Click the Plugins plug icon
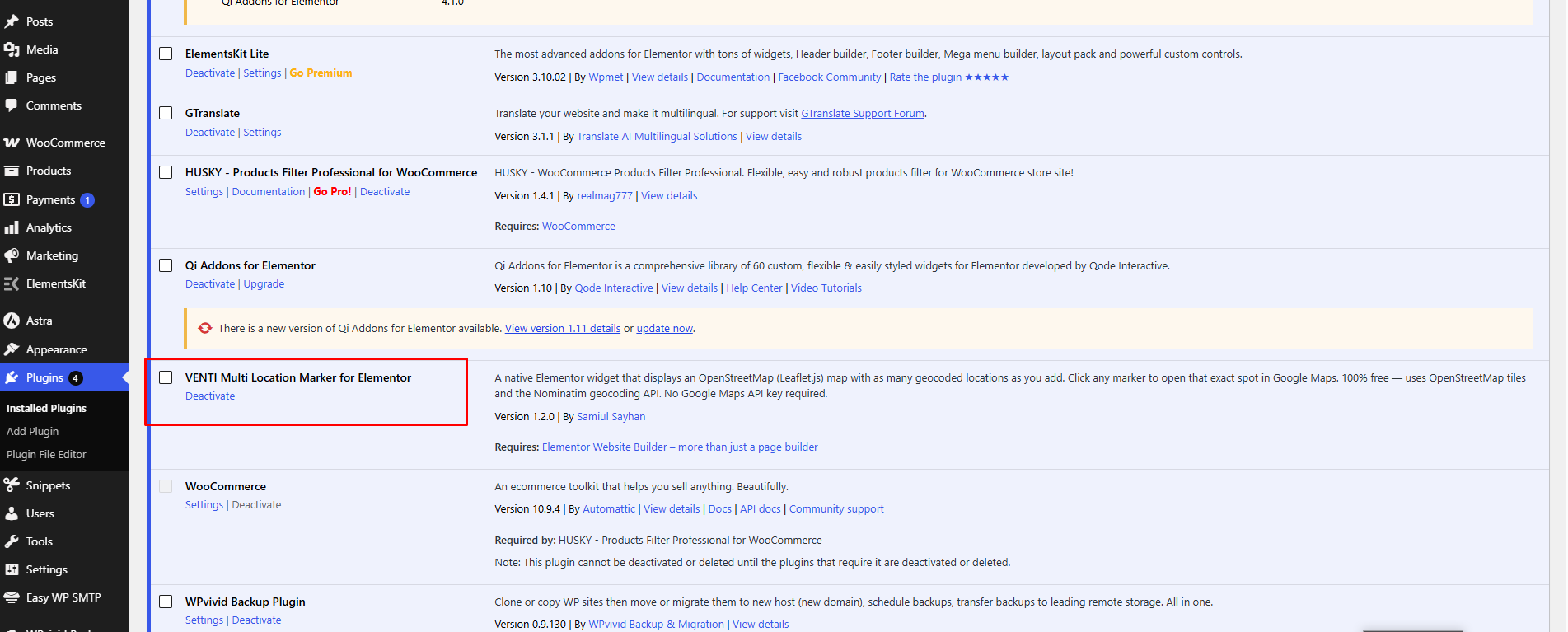Viewport: 1568px width, 632px height. (x=12, y=377)
